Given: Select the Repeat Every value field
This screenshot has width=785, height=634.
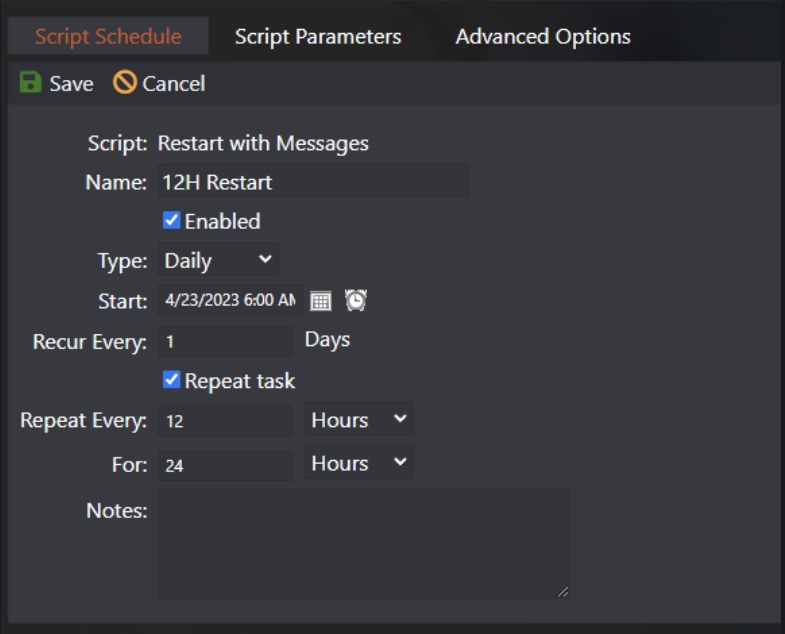Looking at the screenshot, I should tap(225, 421).
